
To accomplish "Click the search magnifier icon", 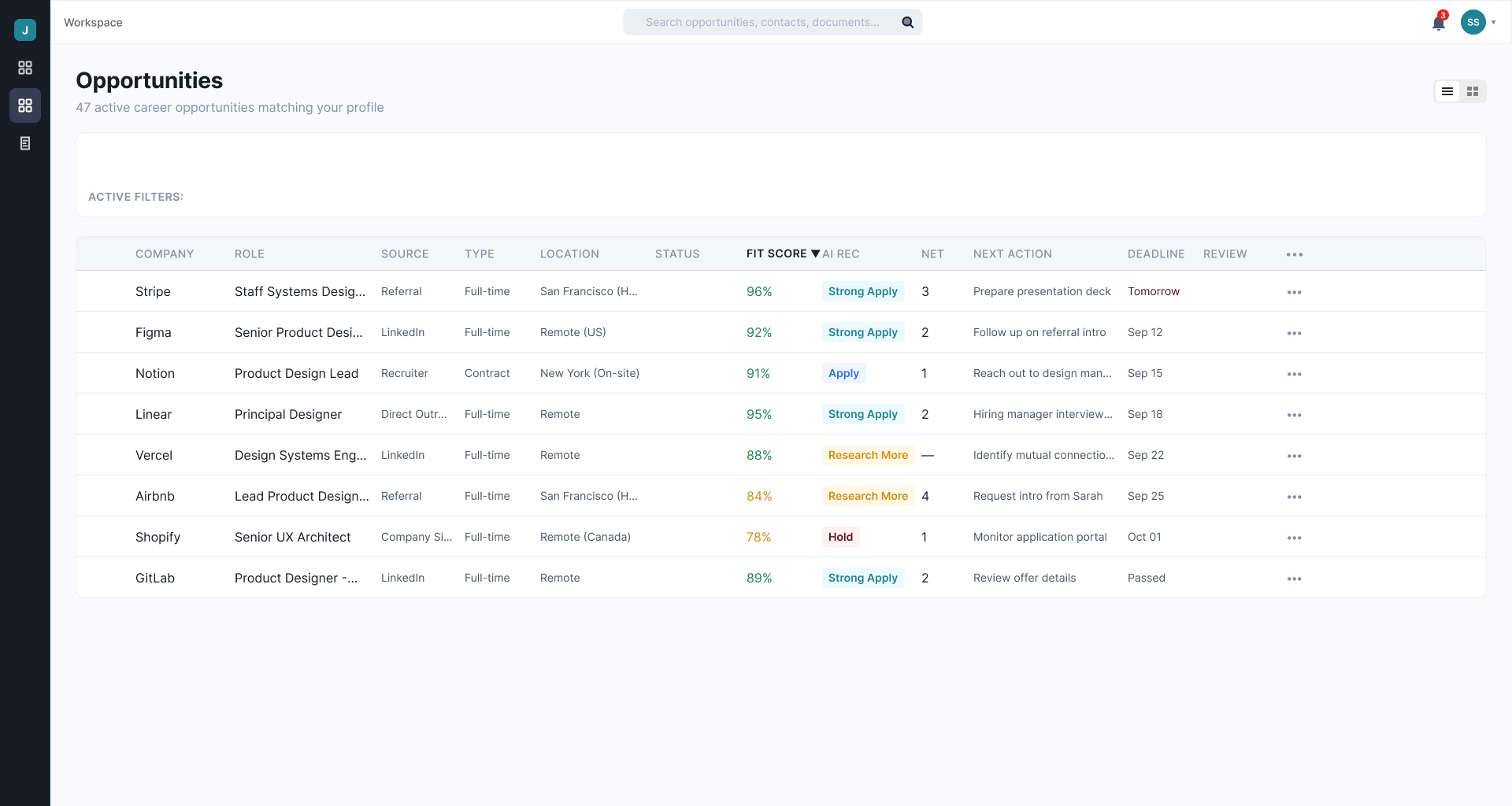I will [x=908, y=22].
